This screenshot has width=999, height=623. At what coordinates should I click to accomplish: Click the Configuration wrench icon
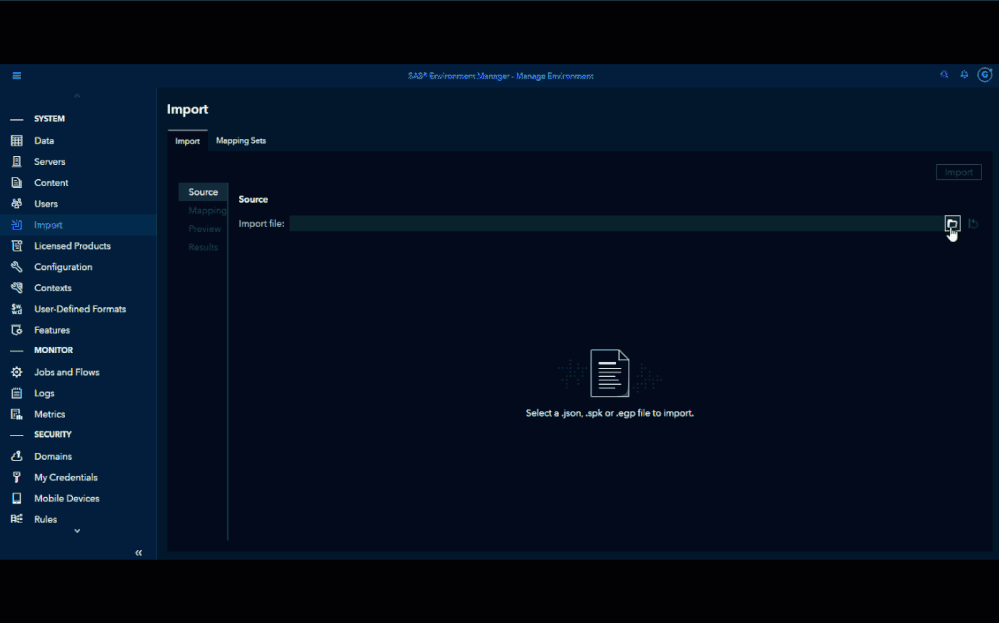tap(17, 267)
